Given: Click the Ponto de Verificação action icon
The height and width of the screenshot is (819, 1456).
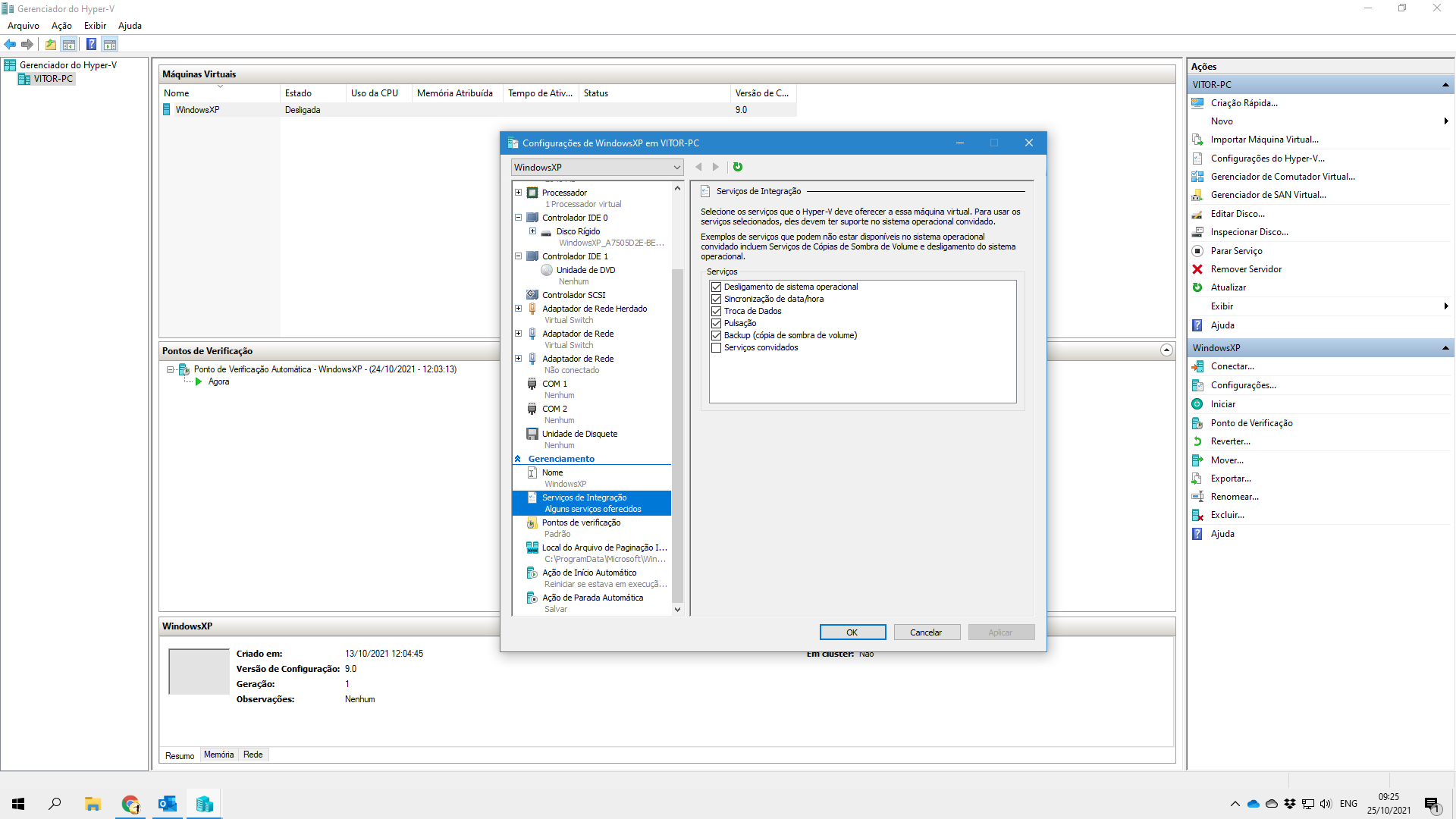Looking at the screenshot, I should coord(1197,423).
